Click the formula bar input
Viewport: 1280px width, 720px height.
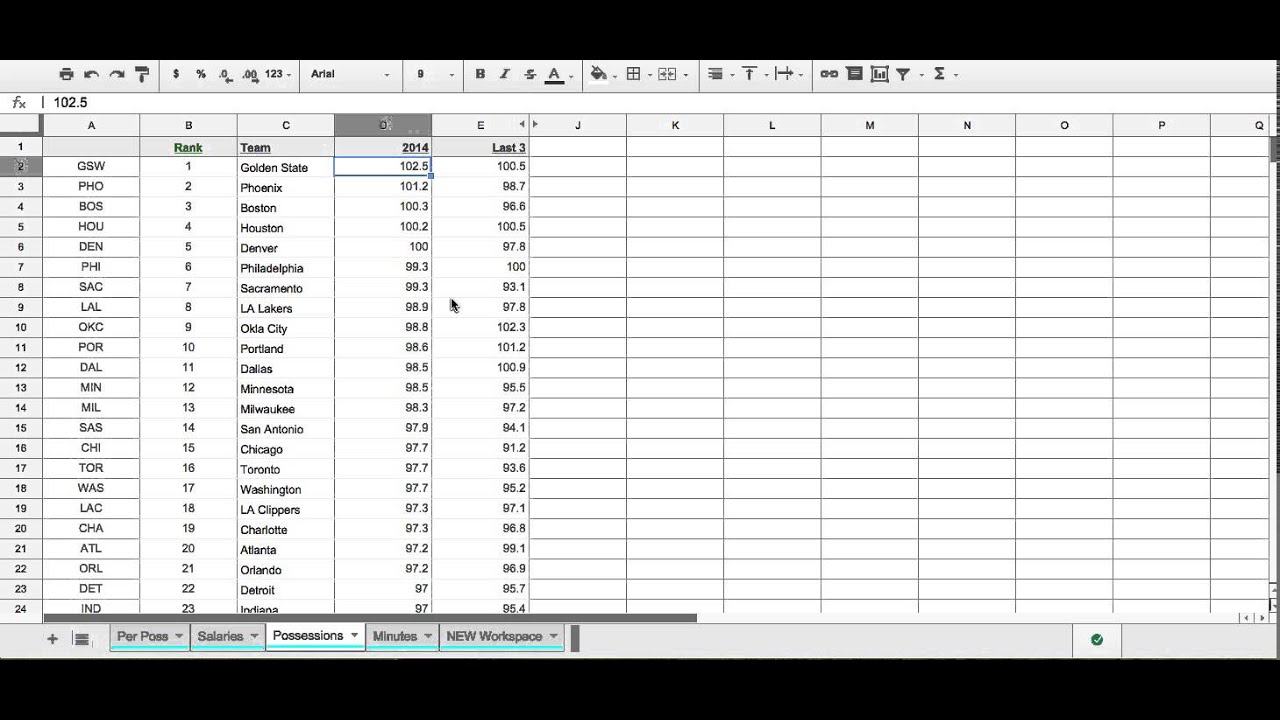(x=660, y=102)
